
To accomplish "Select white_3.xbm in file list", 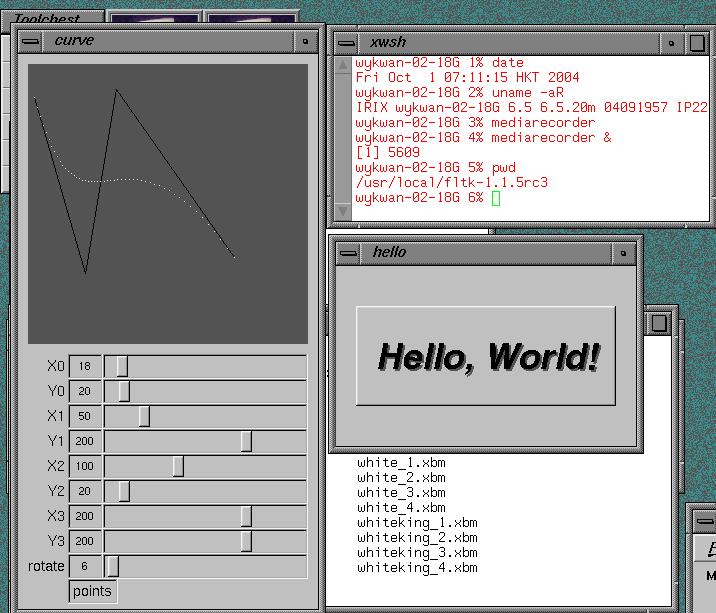I will click(401, 492).
